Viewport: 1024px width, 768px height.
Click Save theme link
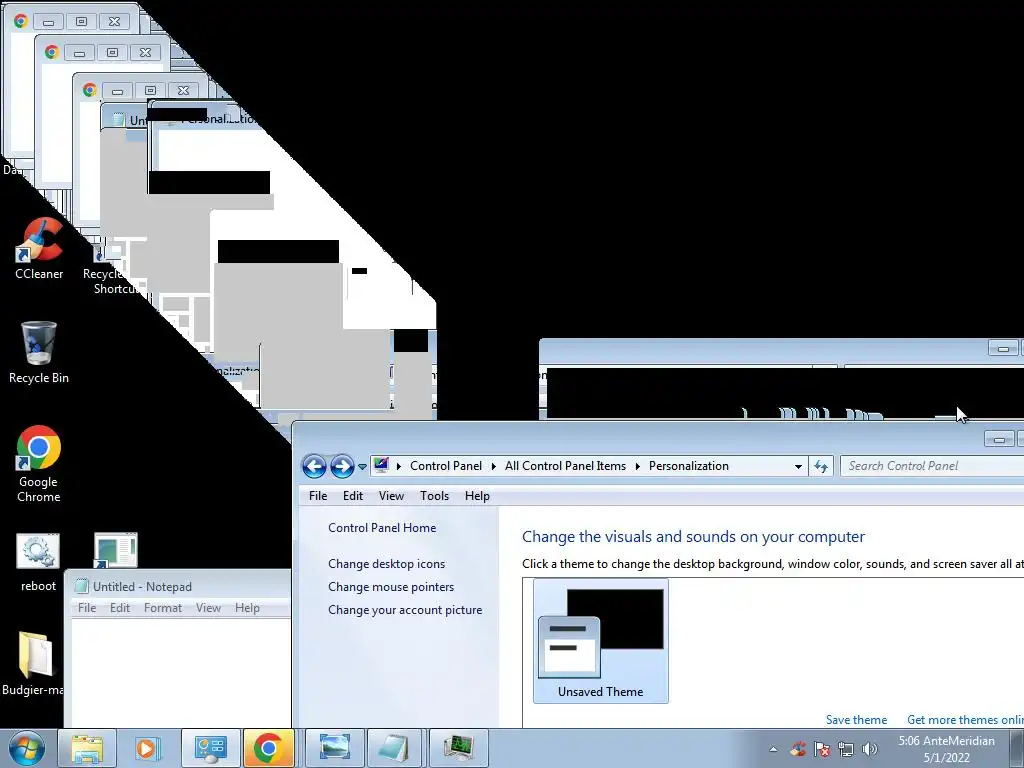click(856, 720)
